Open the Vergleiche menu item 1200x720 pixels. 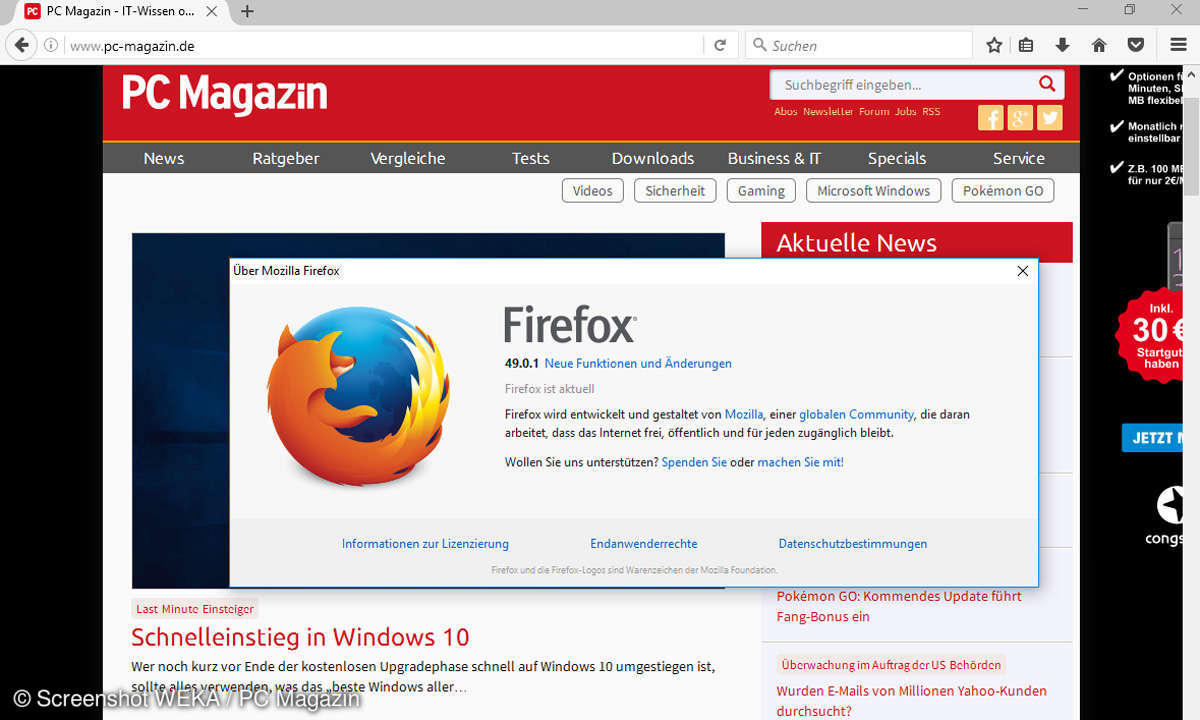point(408,158)
